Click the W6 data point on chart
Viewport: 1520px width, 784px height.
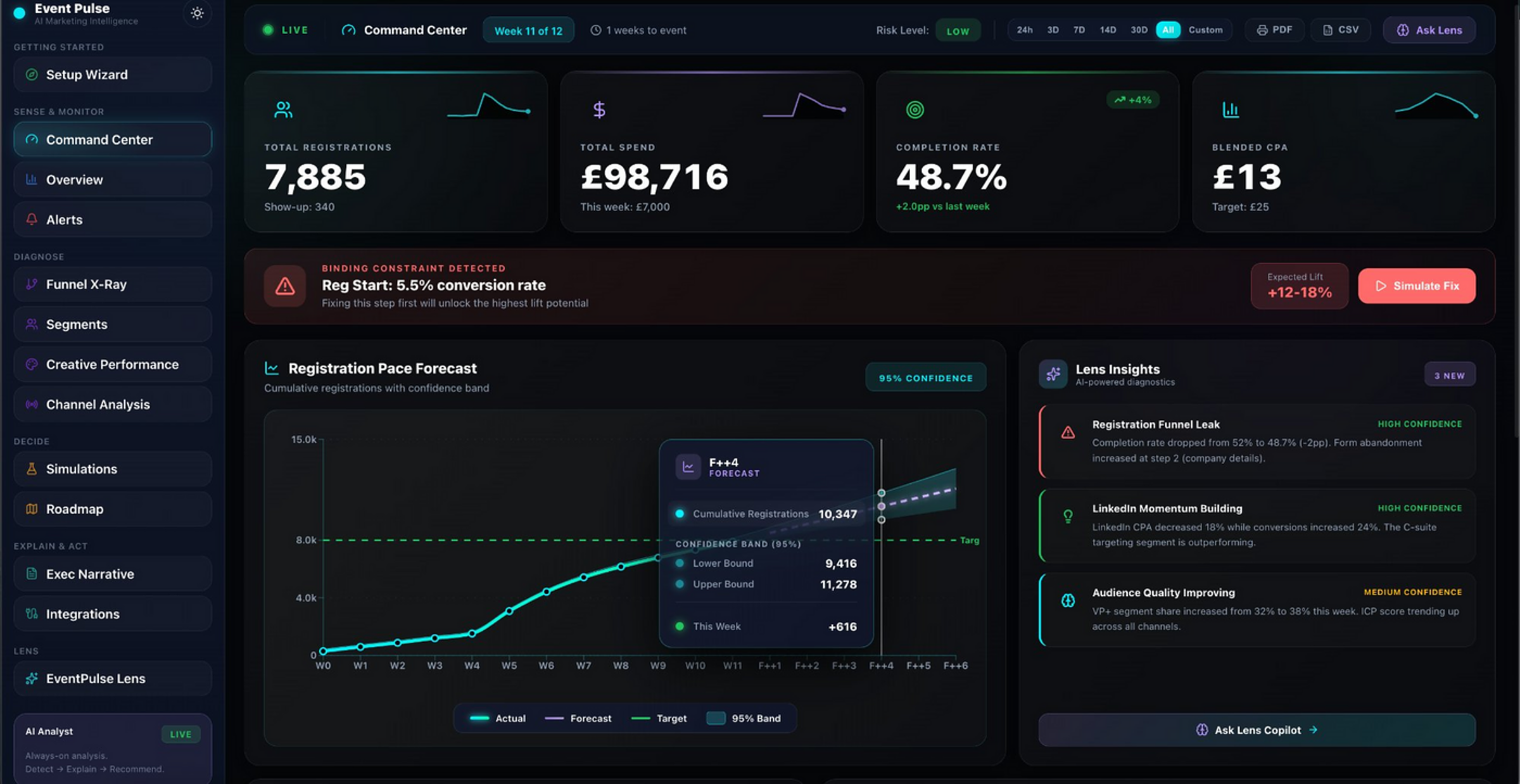[x=547, y=591]
